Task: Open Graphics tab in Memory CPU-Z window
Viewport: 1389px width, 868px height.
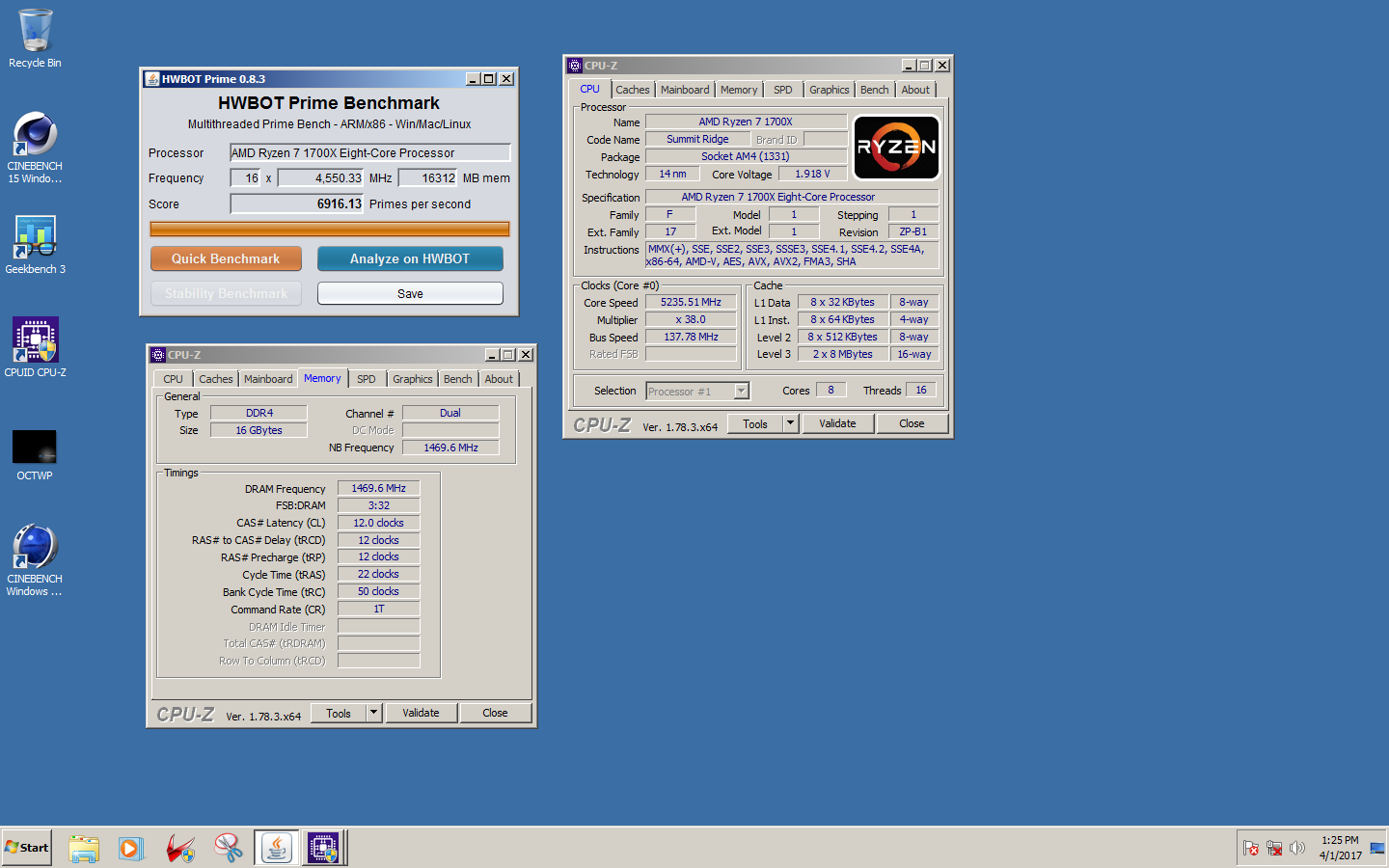Action: tap(413, 379)
